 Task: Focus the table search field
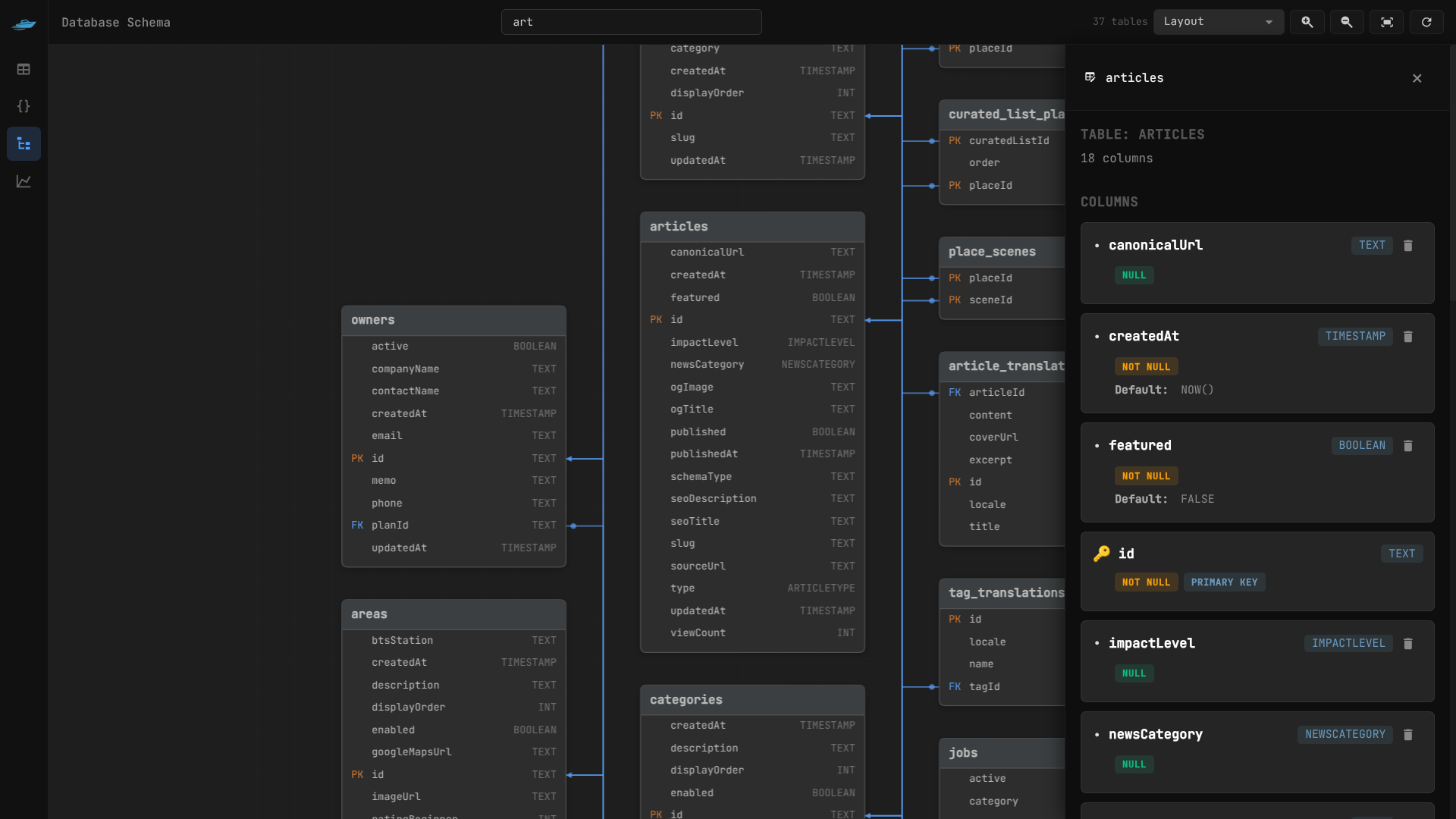coord(632,22)
